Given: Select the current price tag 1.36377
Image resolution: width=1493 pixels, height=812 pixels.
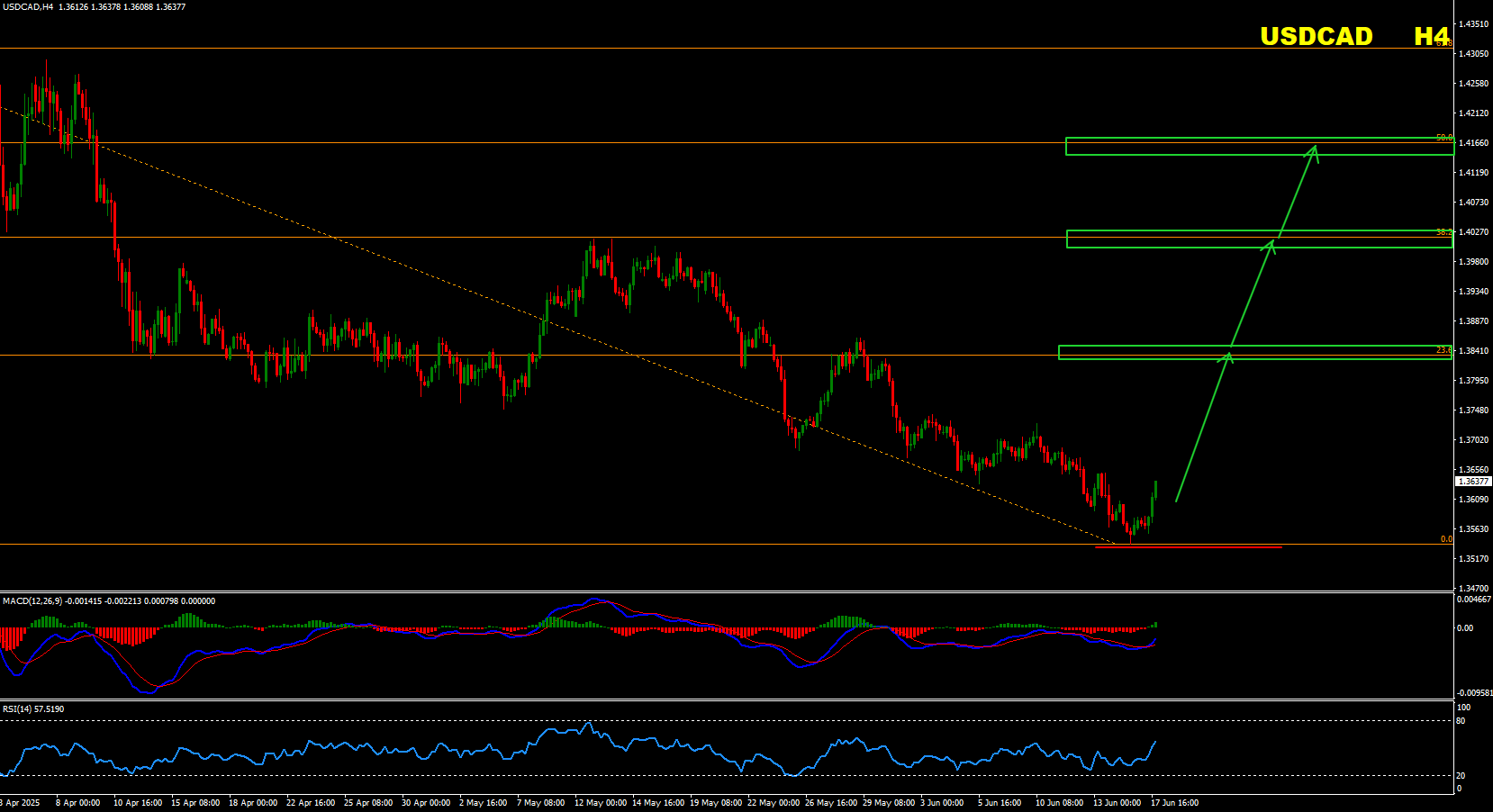Looking at the screenshot, I should coord(1473,482).
